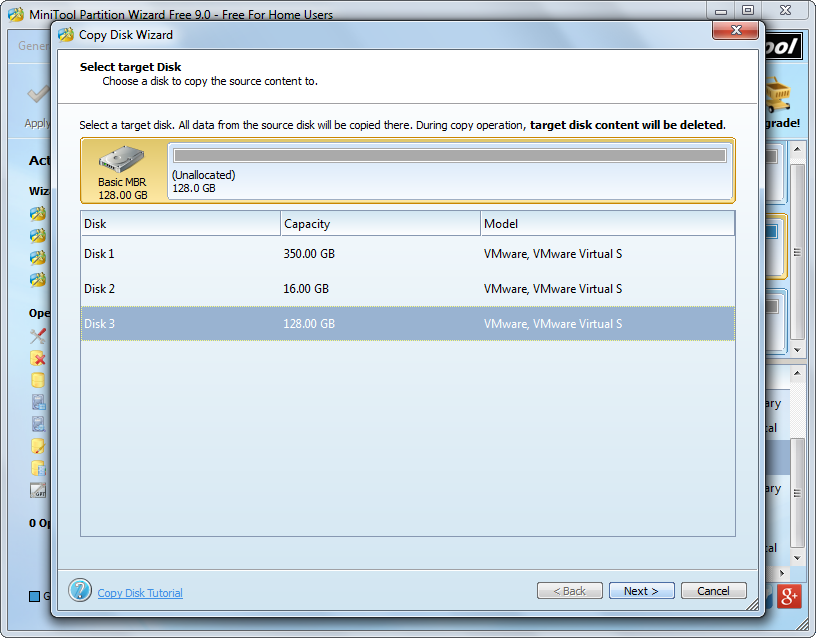Select Disk 1 as target disk
This screenshot has height=638, width=816.
pos(407,254)
